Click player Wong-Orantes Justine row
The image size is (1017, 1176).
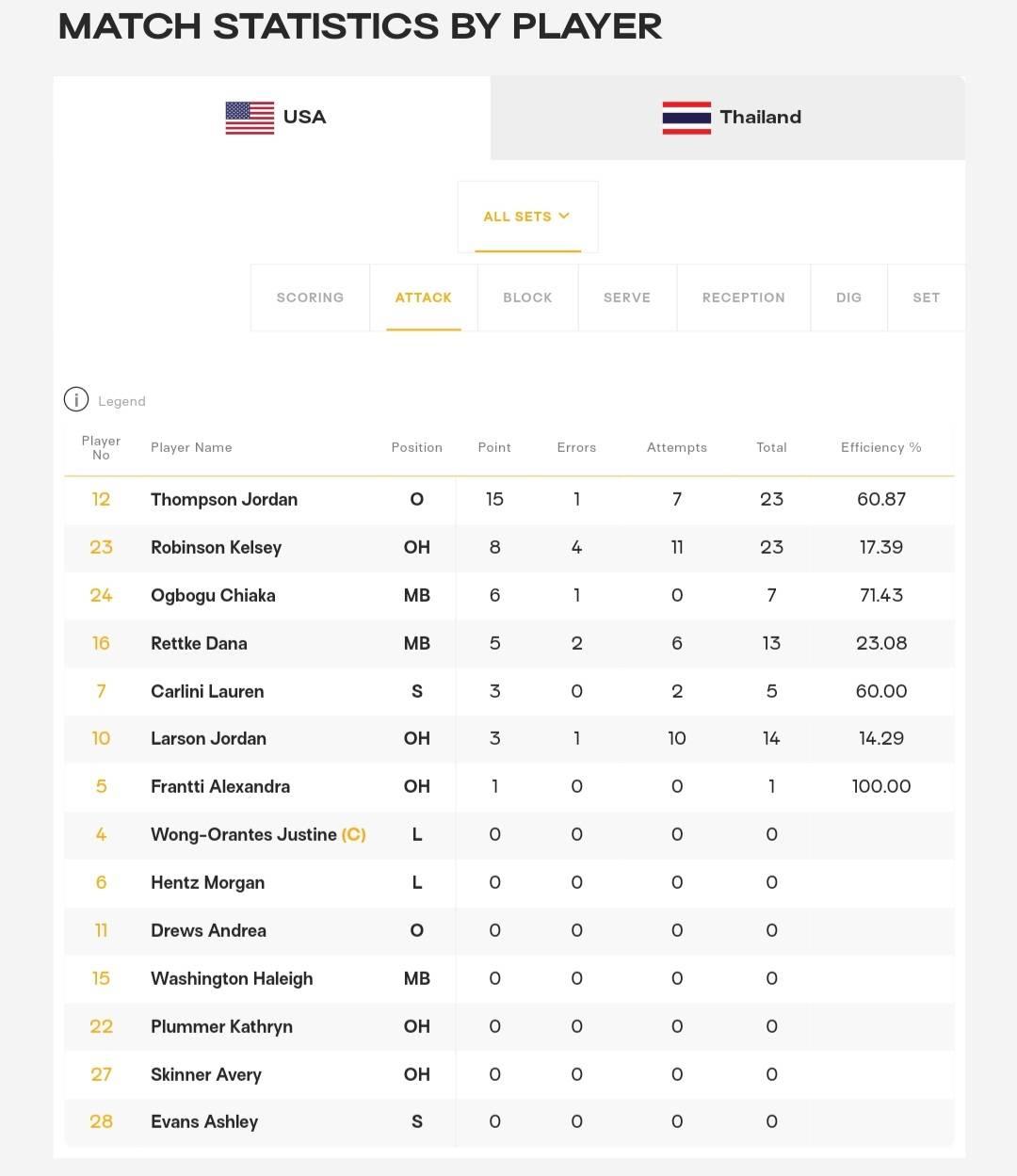[x=509, y=835]
